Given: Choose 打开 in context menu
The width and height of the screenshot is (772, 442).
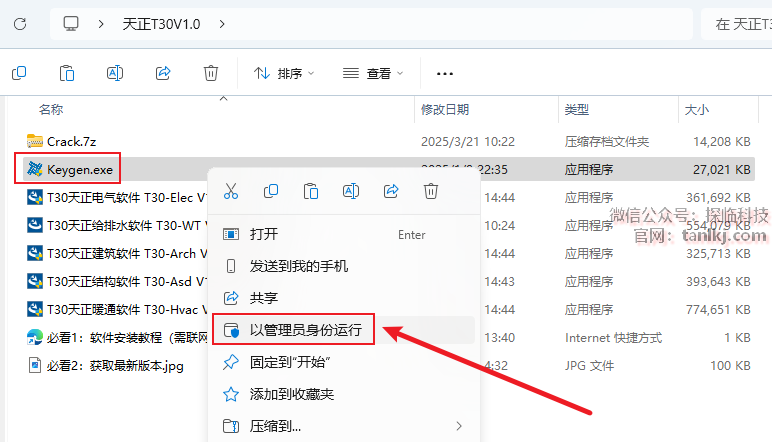Looking at the screenshot, I should click(x=344, y=234).
